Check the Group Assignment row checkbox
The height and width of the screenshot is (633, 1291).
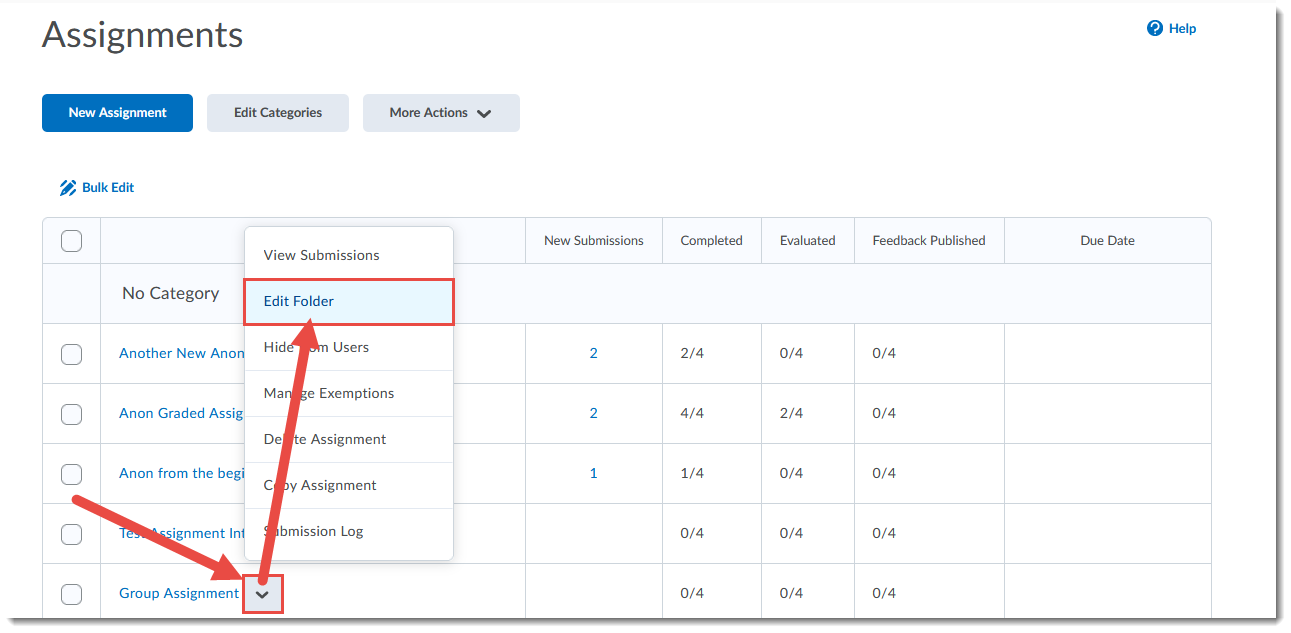71,593
